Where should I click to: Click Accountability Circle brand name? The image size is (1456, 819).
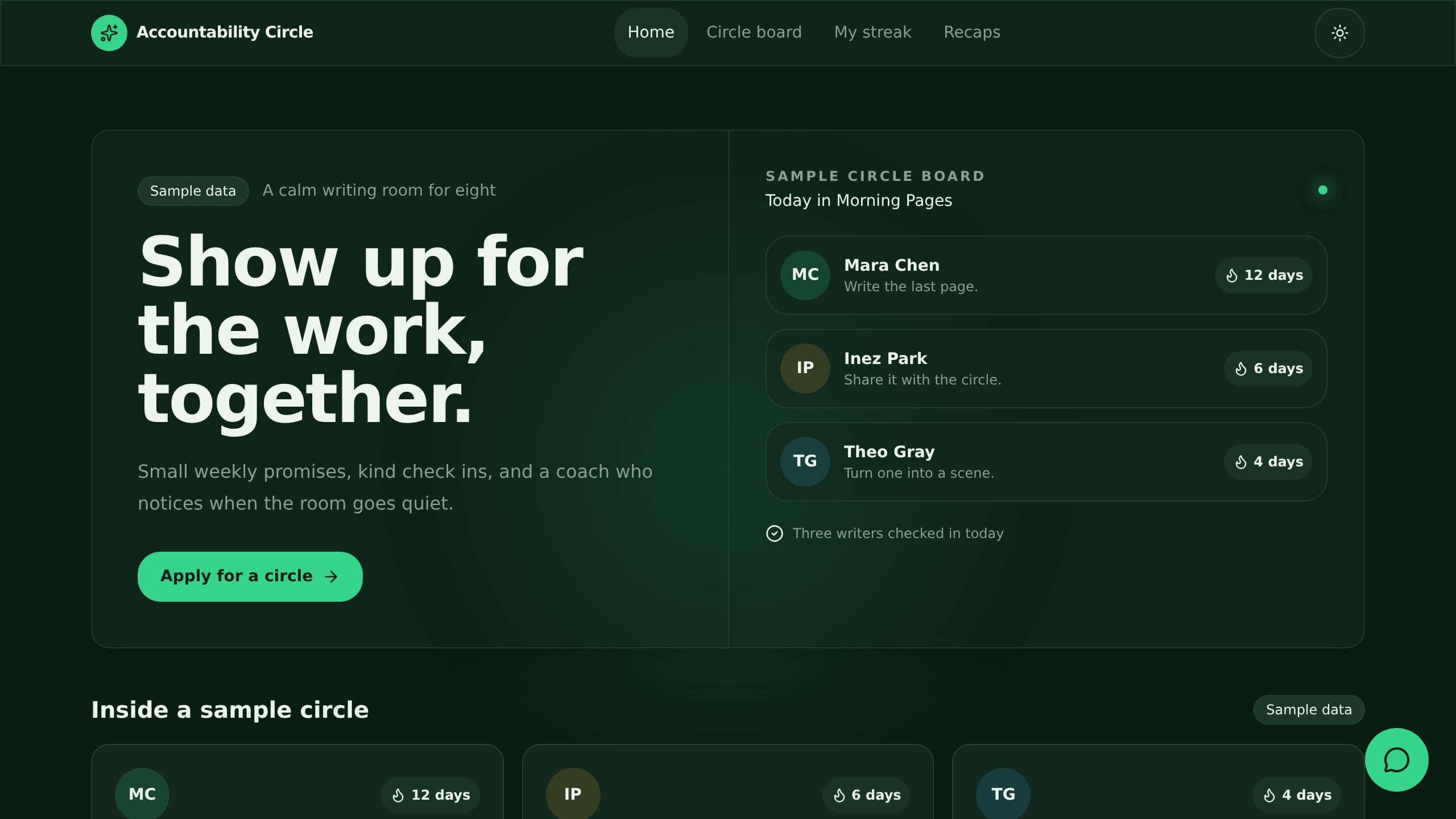coord(225,32)
